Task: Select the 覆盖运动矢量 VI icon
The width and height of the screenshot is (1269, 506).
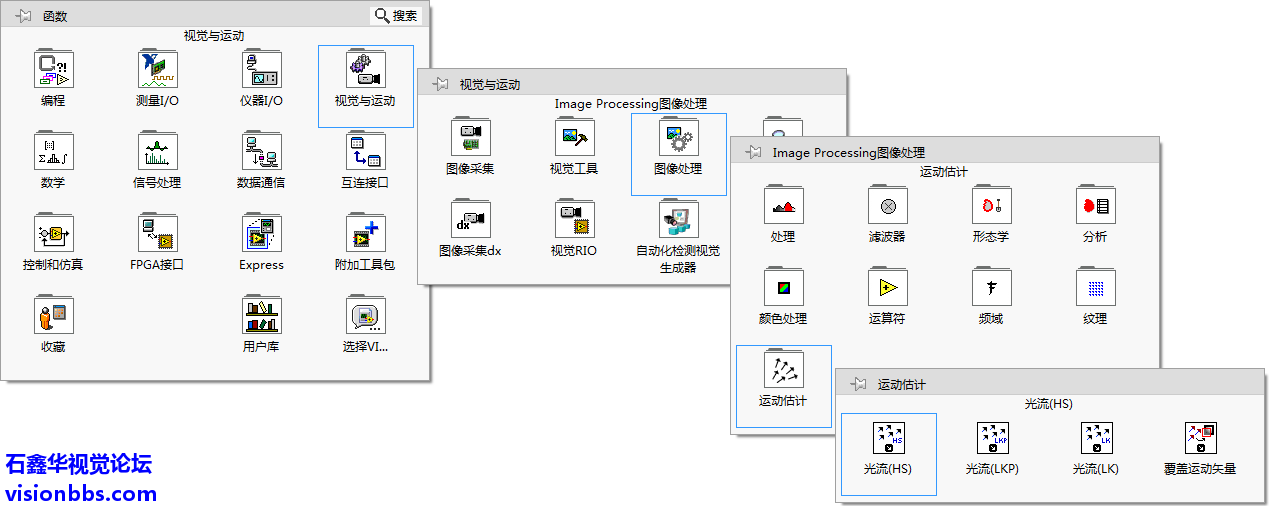Action: [x=1200, y=440]
